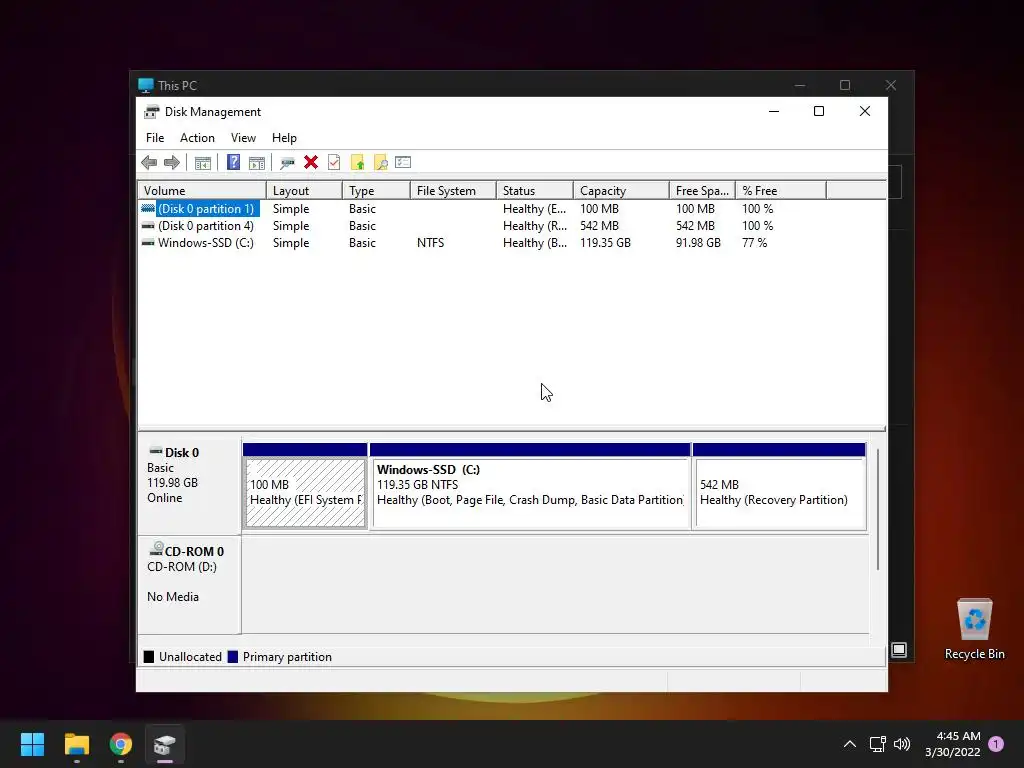
Task: Show hidden tray icons chevron
Action: coord(850,744)
